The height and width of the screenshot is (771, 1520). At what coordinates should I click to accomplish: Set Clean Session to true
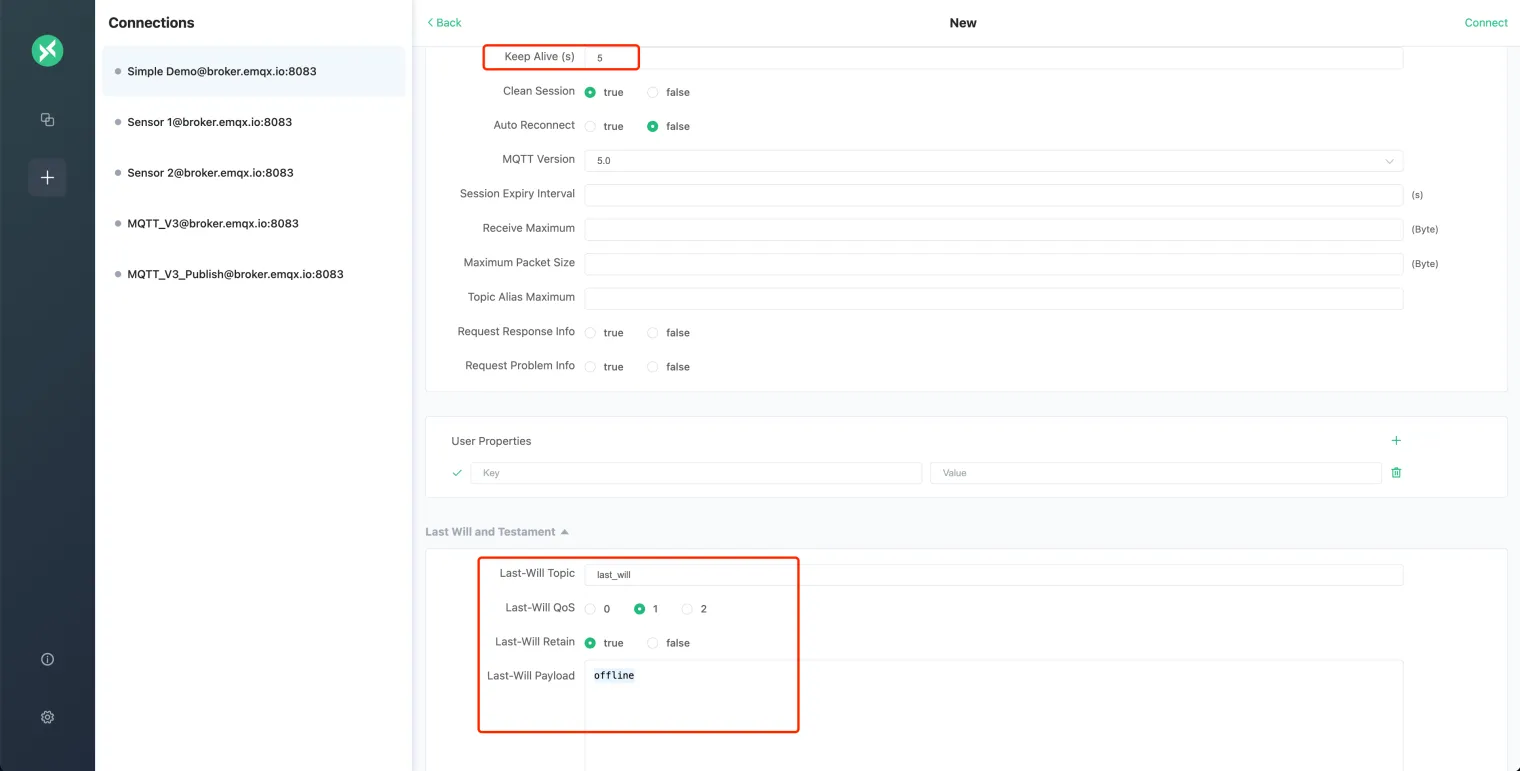tap(590, 92)
